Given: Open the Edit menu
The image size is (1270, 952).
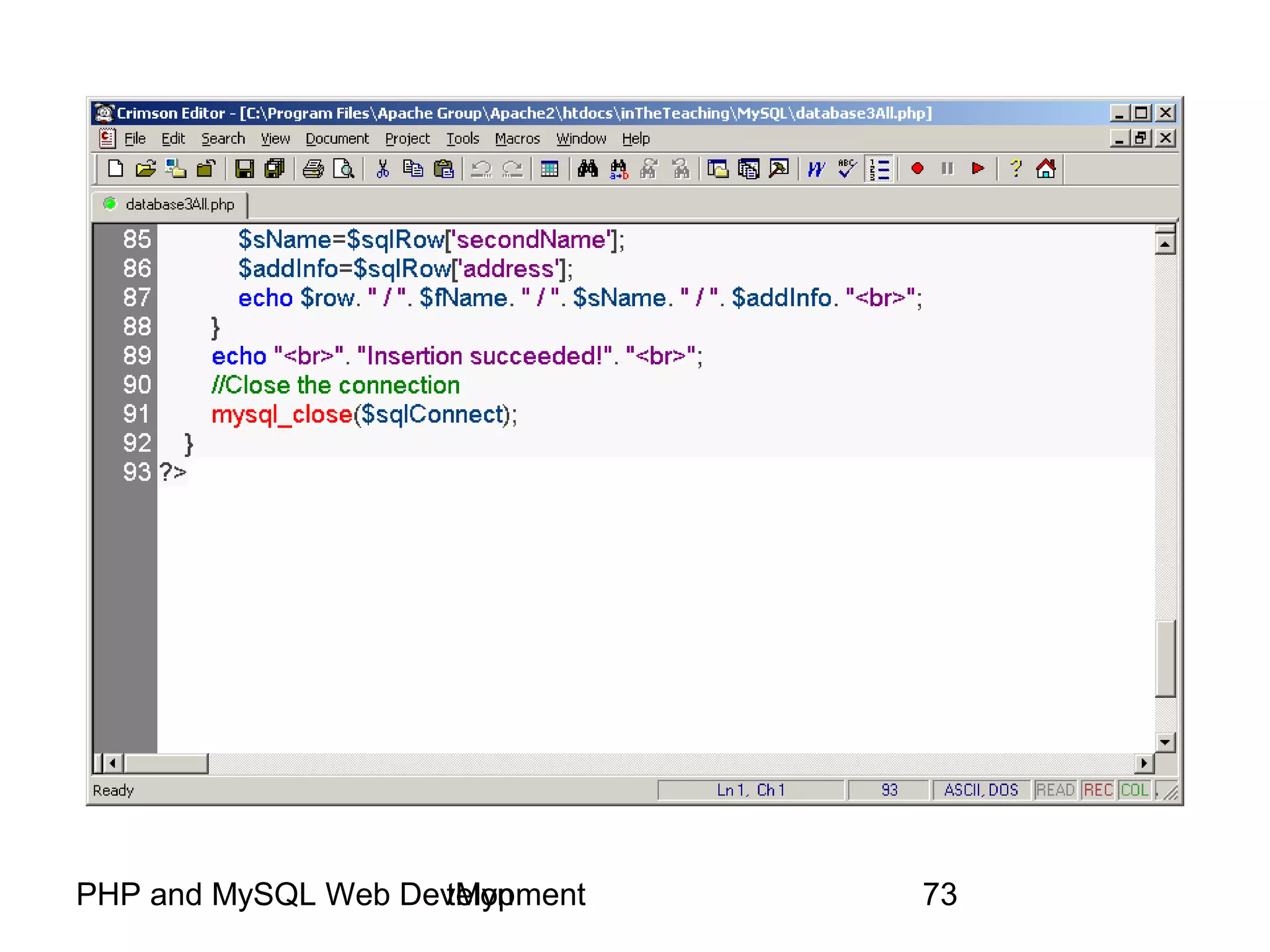Looking at the screenshot, I should point(173,139).
